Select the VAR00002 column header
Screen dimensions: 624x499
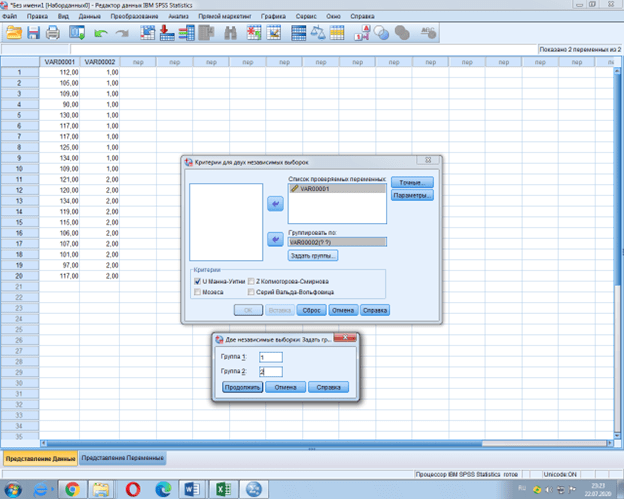point(99,62)
